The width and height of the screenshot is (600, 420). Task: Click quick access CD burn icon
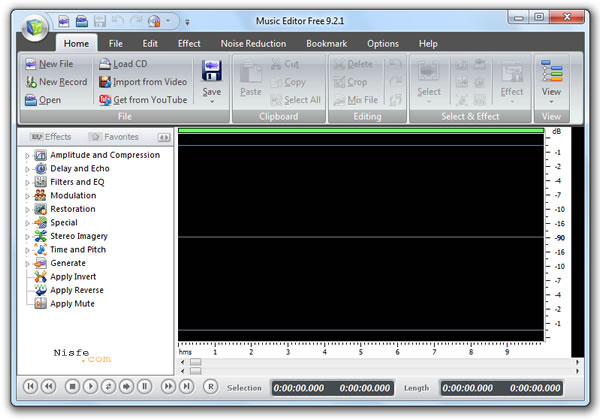point(154,21)
